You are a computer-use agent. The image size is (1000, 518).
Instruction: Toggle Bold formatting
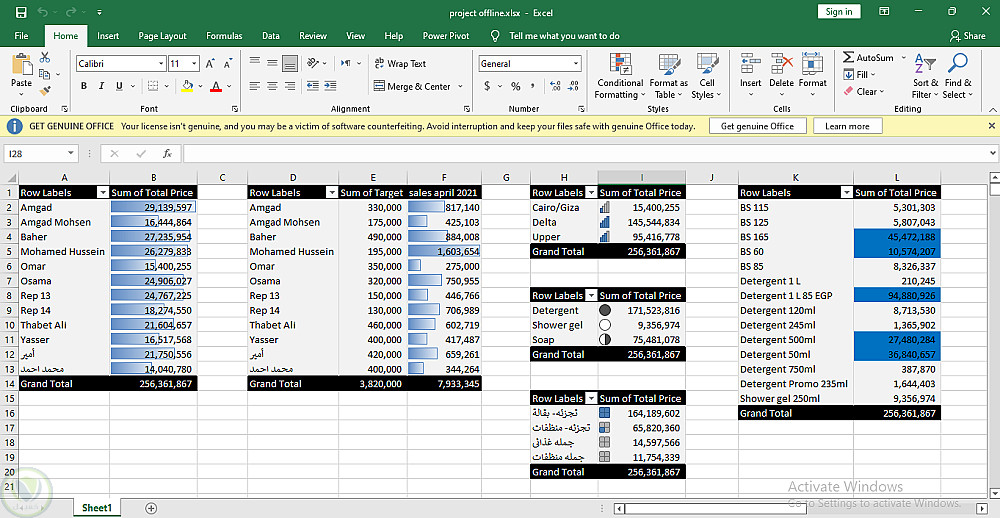pyautogui.click(x=84, y=86)
